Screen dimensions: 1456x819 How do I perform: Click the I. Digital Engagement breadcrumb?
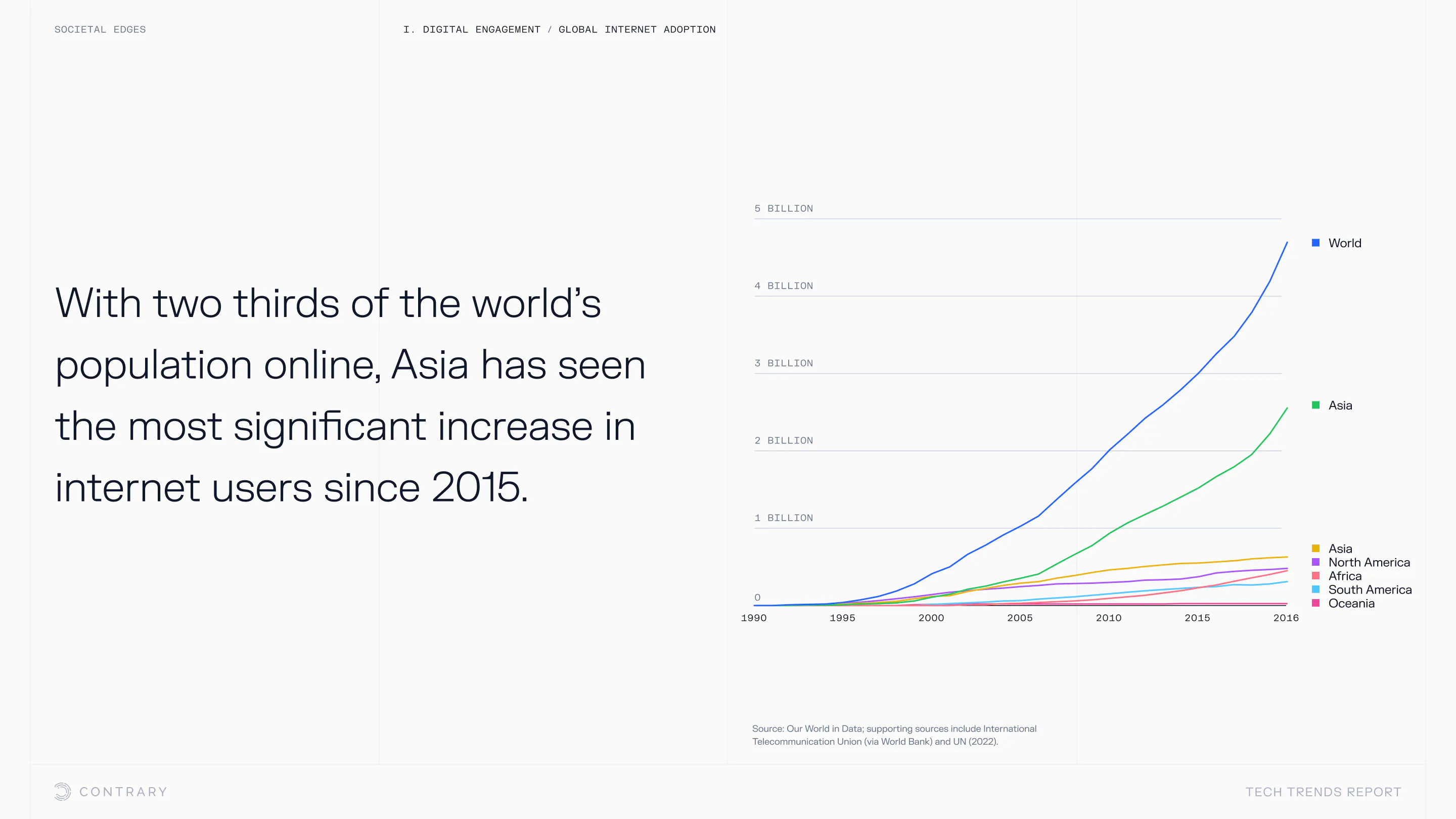tap(472, 29)
